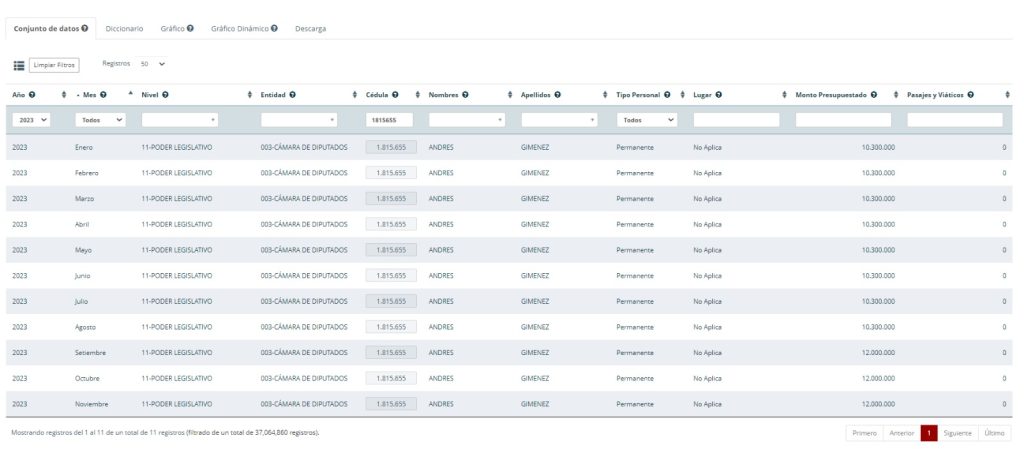Click the Lugar filter text field
The image size is (1024, 449).
[736, 120]
